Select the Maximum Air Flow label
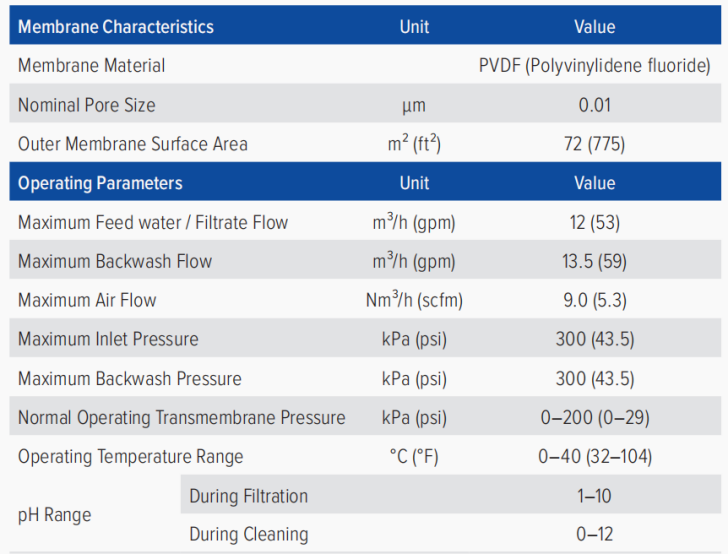The width and height of the screenshot is (728, 554). click(87, 300)
